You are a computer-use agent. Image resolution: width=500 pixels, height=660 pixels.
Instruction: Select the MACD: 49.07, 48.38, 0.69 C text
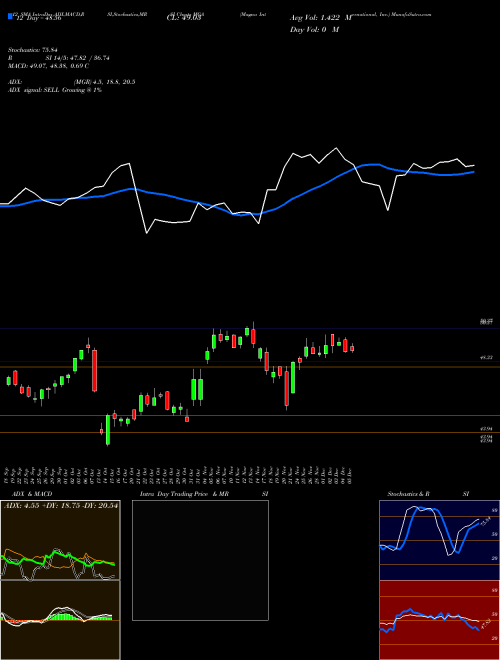[48, 66]
